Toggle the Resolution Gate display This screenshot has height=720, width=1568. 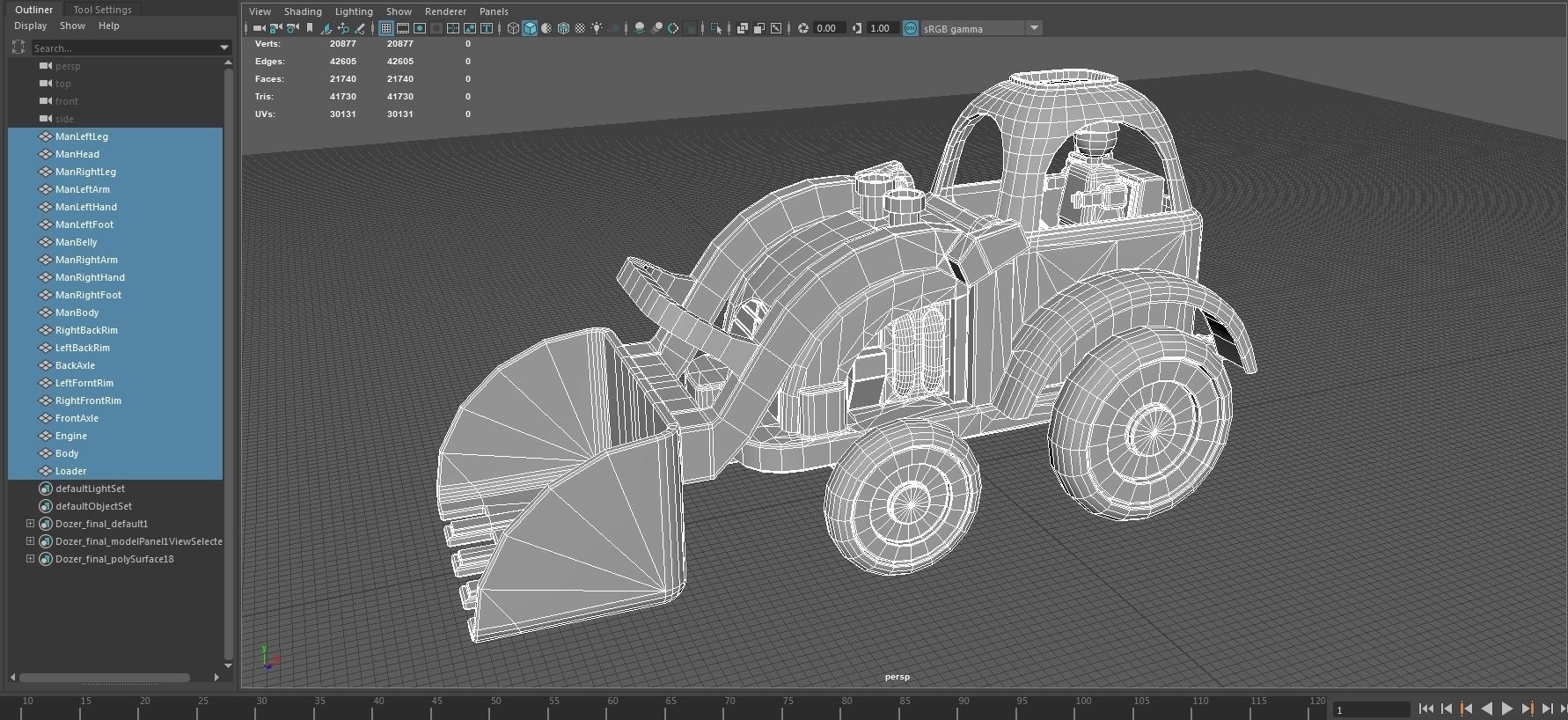click(420, 28)
